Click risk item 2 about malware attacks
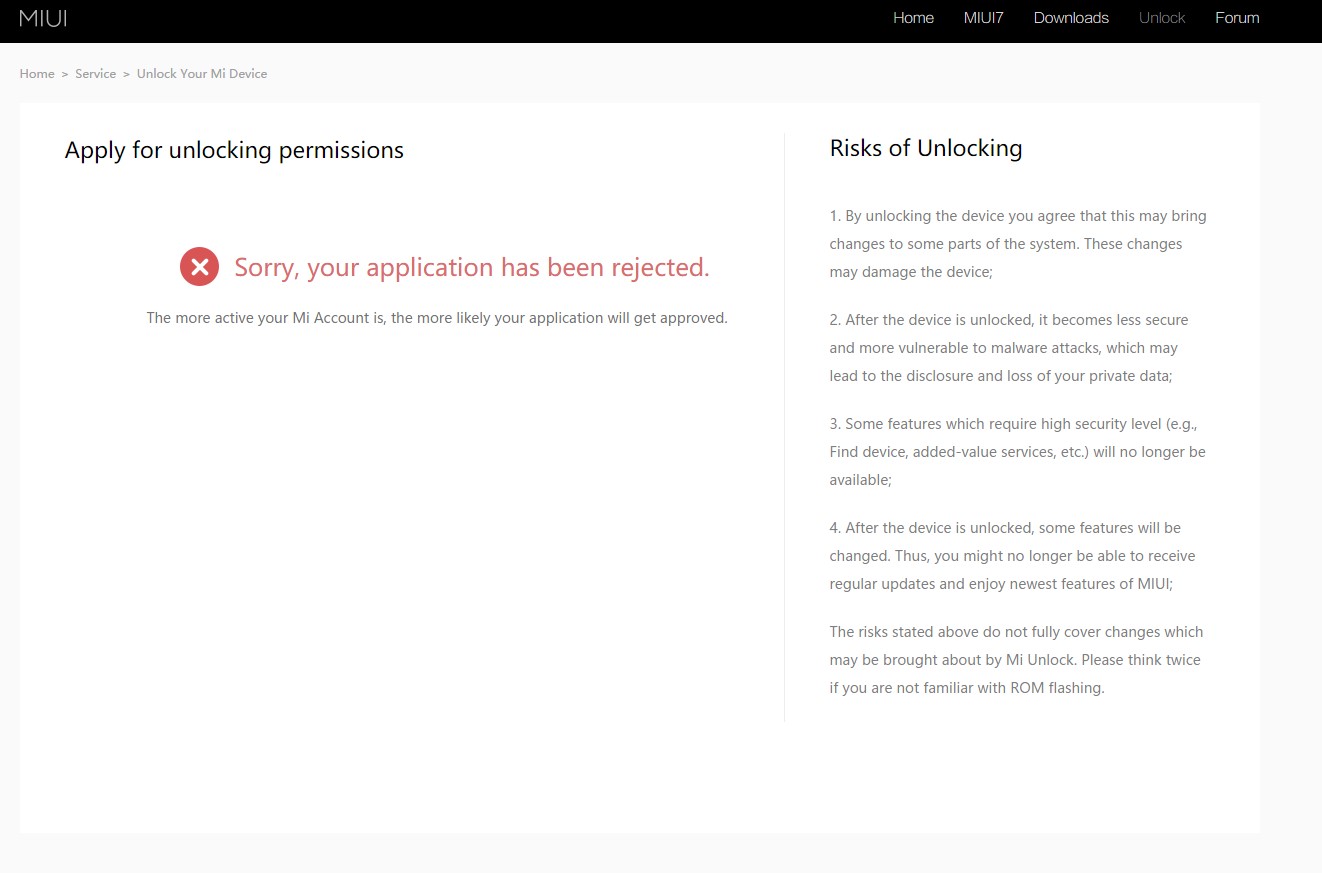The width and height of the screenshot is (1322, 873). click(x=1008, y=348)
